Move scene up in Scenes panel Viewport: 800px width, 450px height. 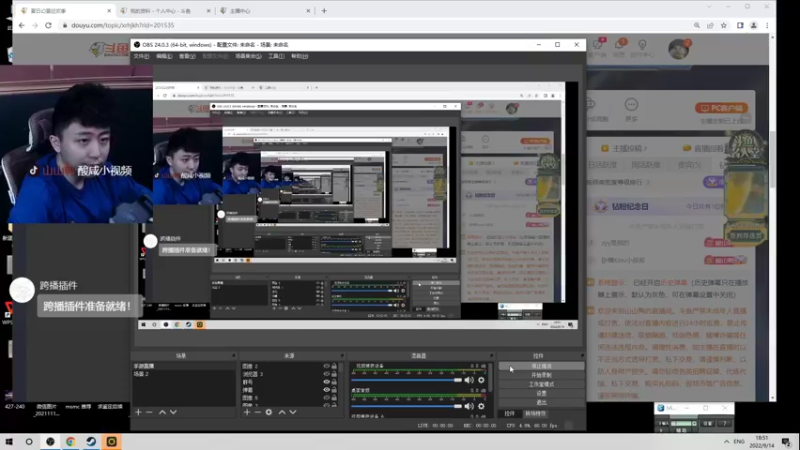click(162, 412)
